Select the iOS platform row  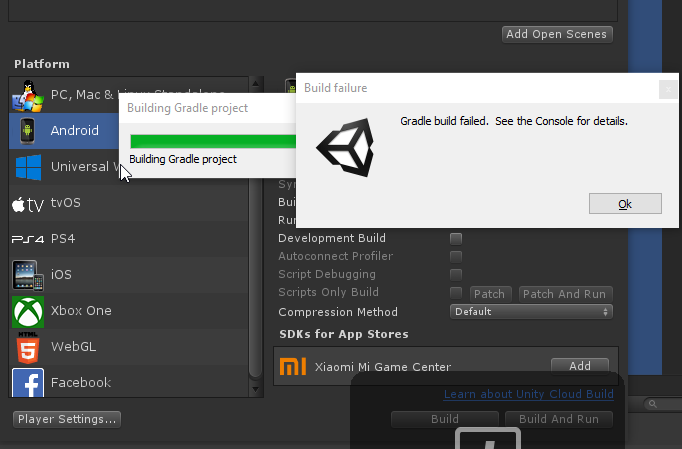(x=129, y=275)
